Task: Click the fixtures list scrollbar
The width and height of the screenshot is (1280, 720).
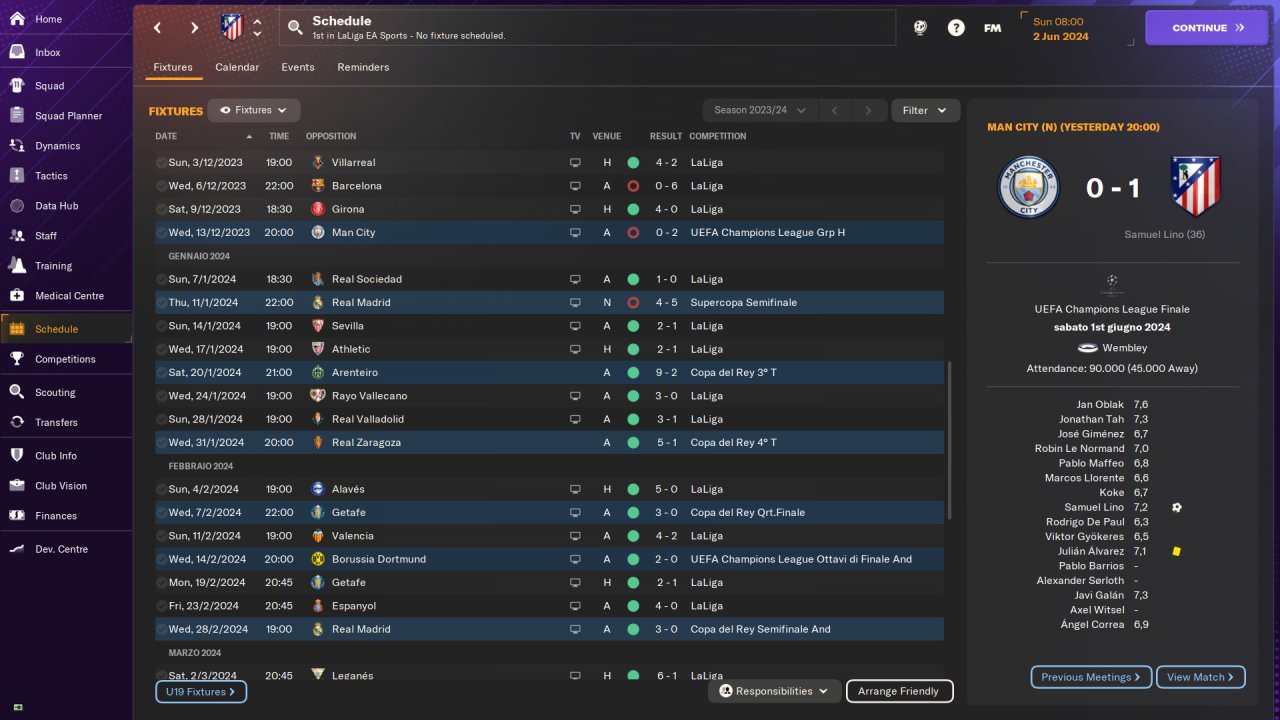Action: tap(949, 440)
